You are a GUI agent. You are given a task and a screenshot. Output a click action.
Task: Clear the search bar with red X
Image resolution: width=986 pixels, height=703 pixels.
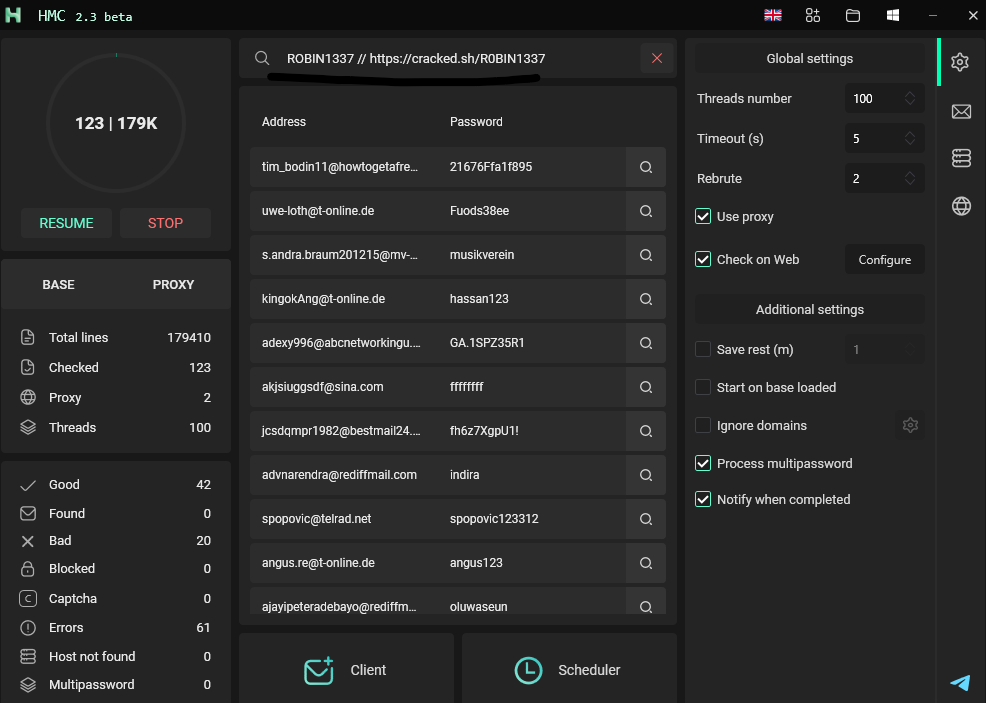[x=657, y=59]
